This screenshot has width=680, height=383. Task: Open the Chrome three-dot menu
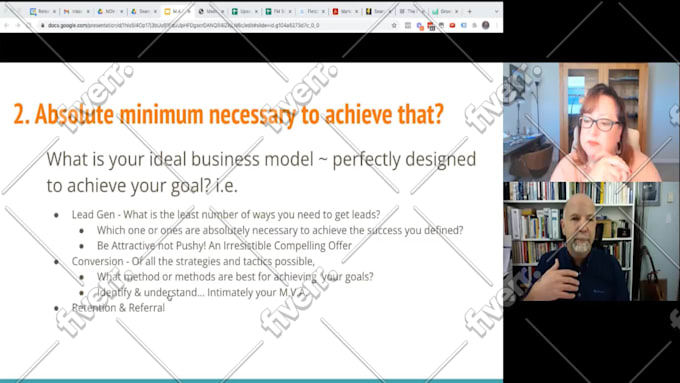pyautogui.click(x=497, y=26)
